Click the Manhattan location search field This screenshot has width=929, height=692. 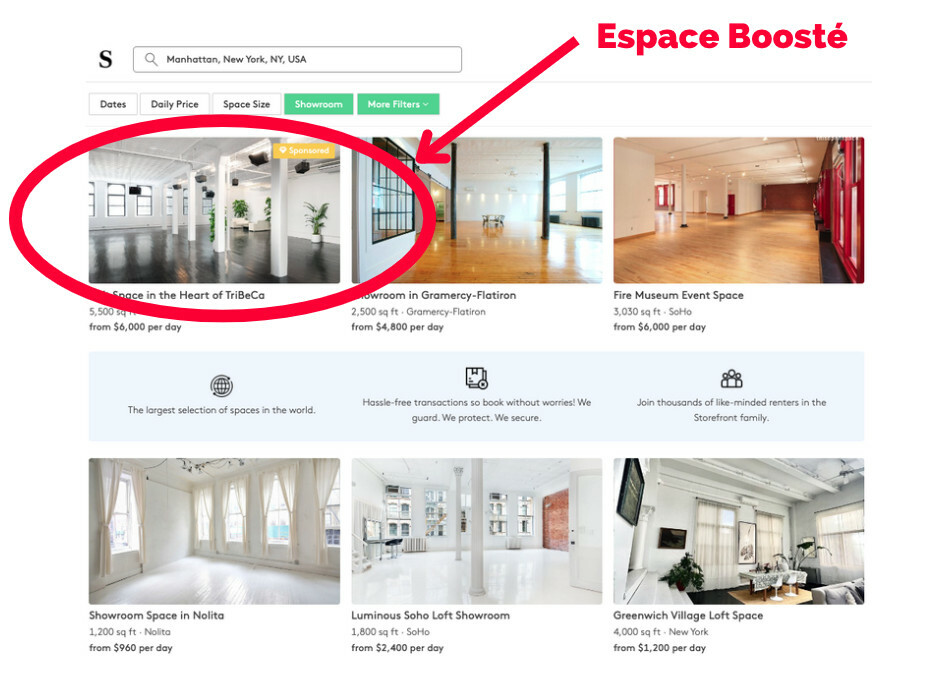pos(297,59)
